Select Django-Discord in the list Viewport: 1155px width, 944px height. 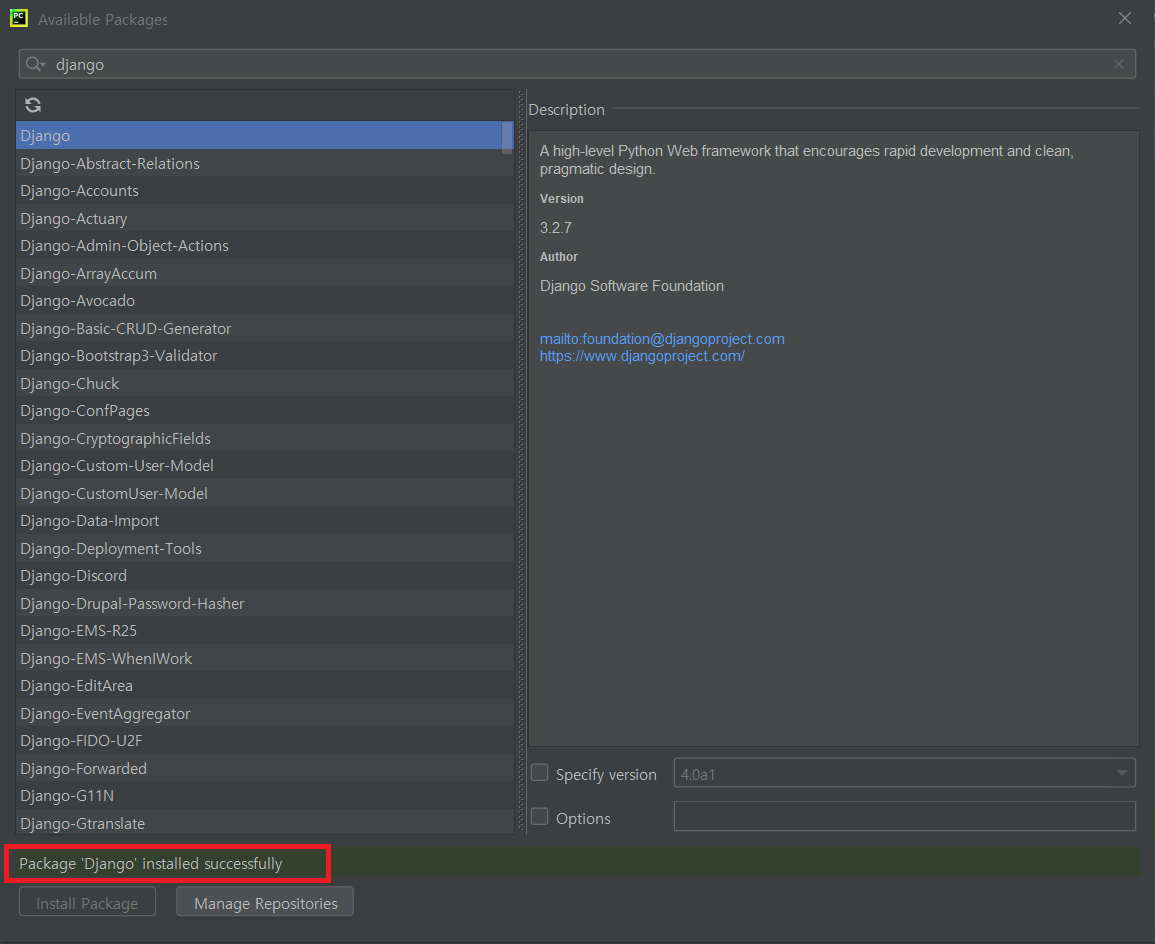pyautogui.click(x=264, y=576)
